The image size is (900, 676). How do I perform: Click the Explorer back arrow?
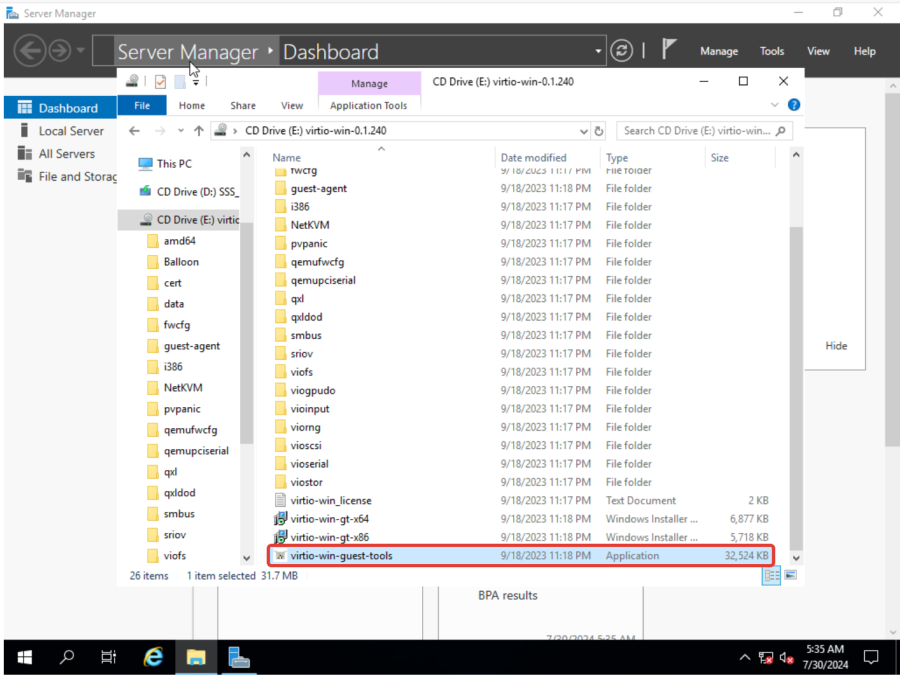click(x=134, y=131)
